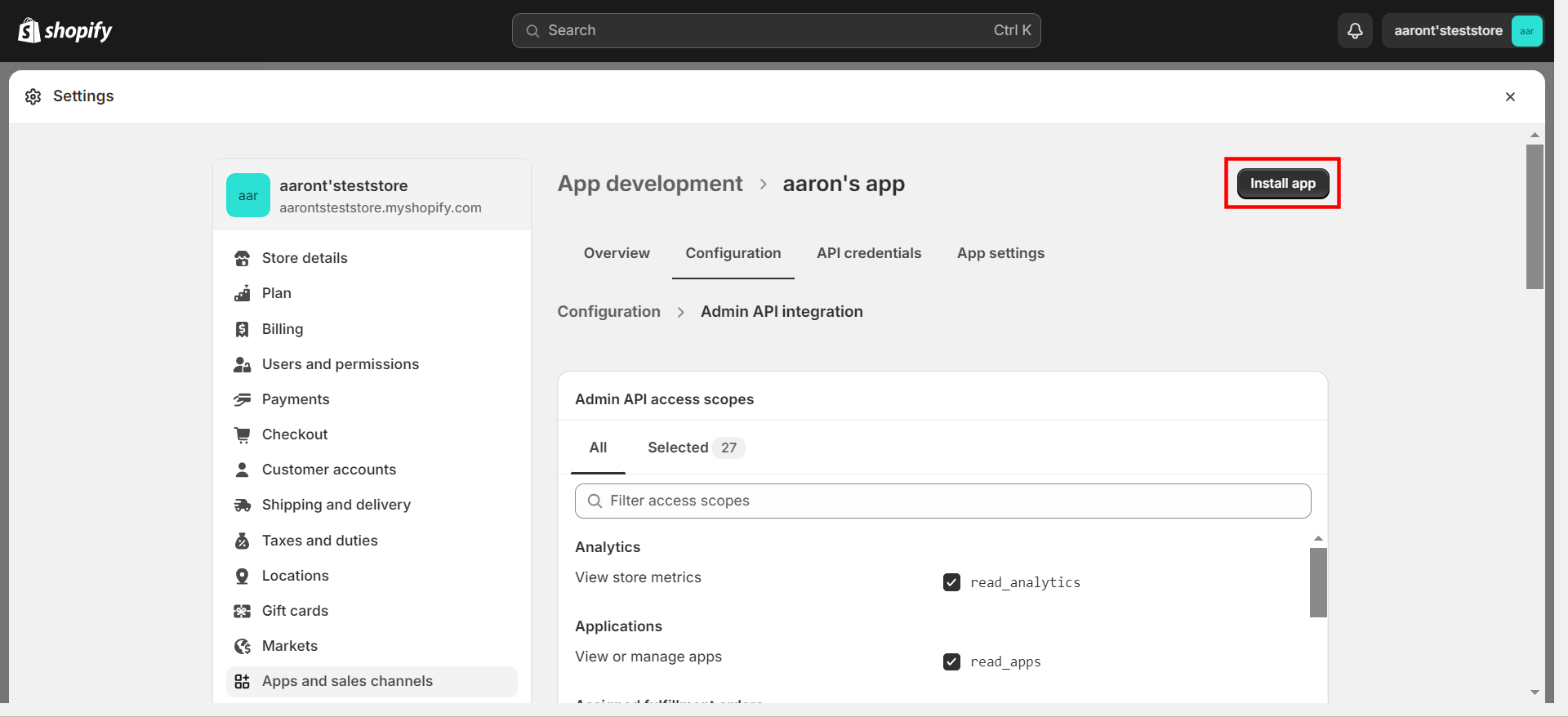Click the scopes list scrollbar up arrow
Viewport: 1568px width, 717px height.
click(1318, 539)
